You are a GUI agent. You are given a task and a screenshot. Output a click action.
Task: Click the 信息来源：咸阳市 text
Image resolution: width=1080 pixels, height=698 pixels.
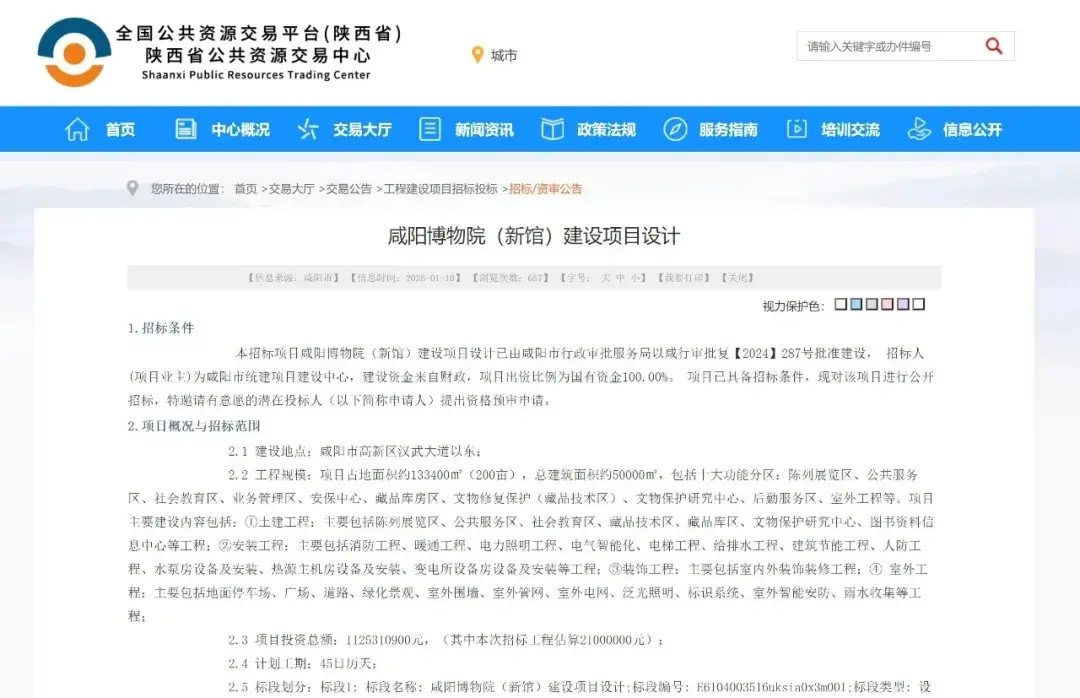(x=294, y=278)
